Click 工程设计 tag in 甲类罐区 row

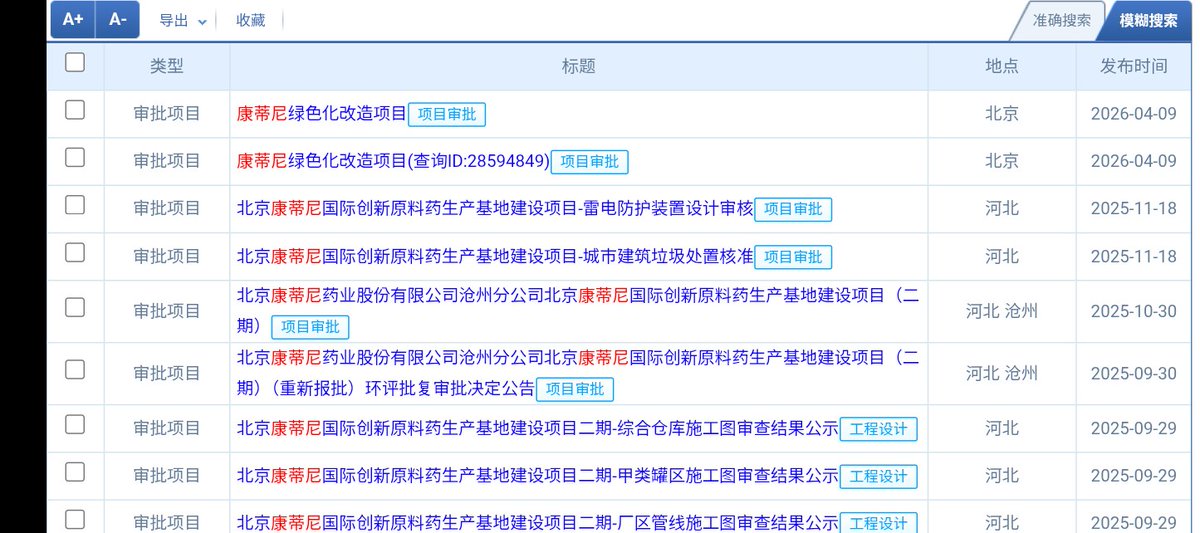click(x=878, y=476)
